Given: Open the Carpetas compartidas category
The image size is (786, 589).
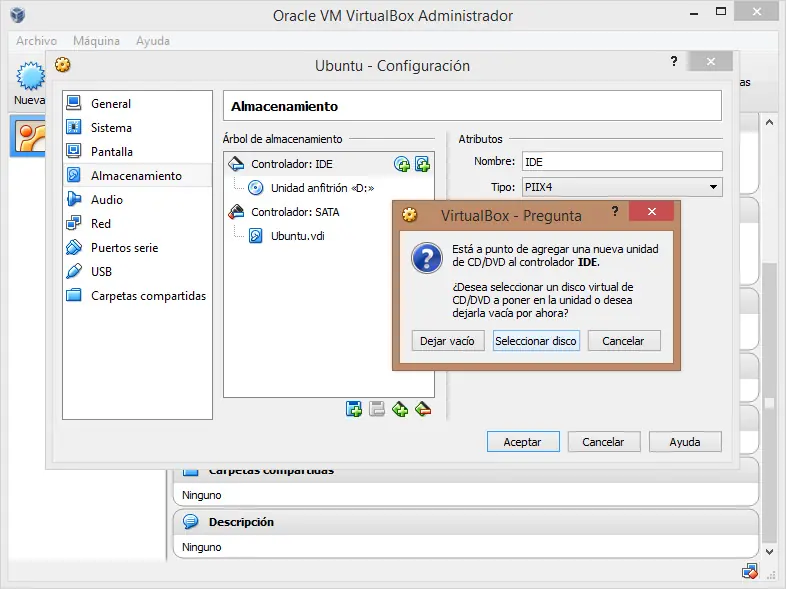Looking at the screenshot, I should point(137,296).
